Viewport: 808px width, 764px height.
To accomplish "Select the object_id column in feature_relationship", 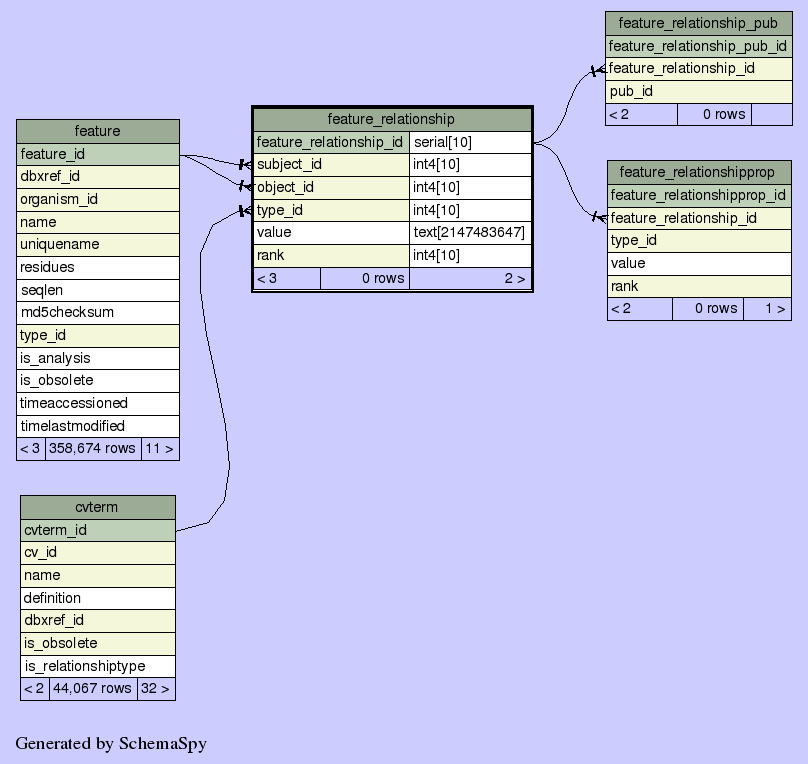I will (x=331, y=187).
